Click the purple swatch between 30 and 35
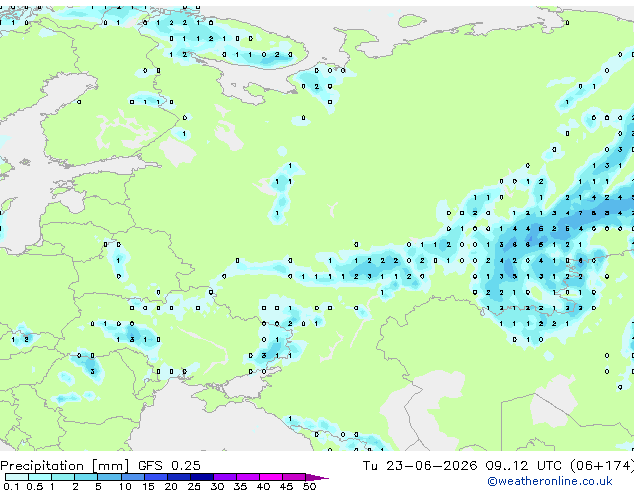Viewport: 634px width, 490px height. (224, 477)
